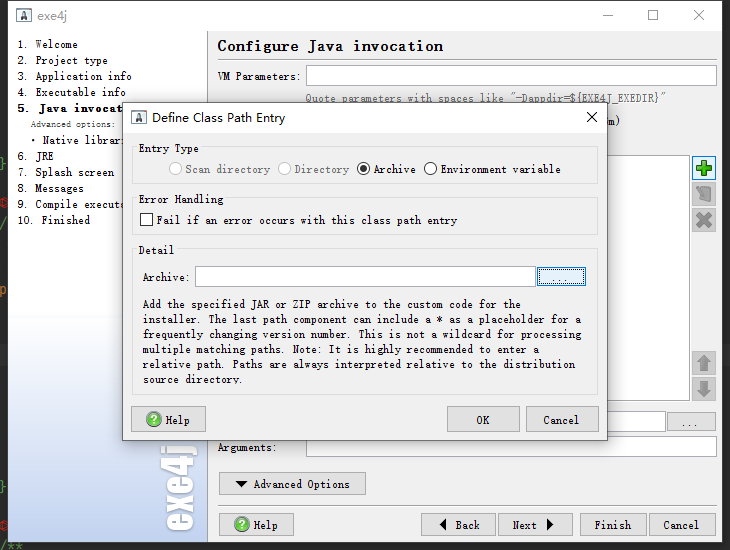Click the green plus add entry icon
The width and height of the screenshot is (730, 550).
[704, 168]
